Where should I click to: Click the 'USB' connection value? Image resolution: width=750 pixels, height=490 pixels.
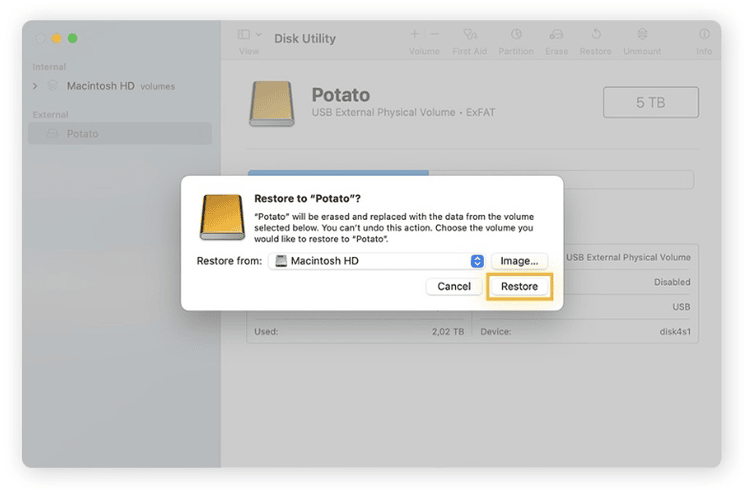point(681,307)
